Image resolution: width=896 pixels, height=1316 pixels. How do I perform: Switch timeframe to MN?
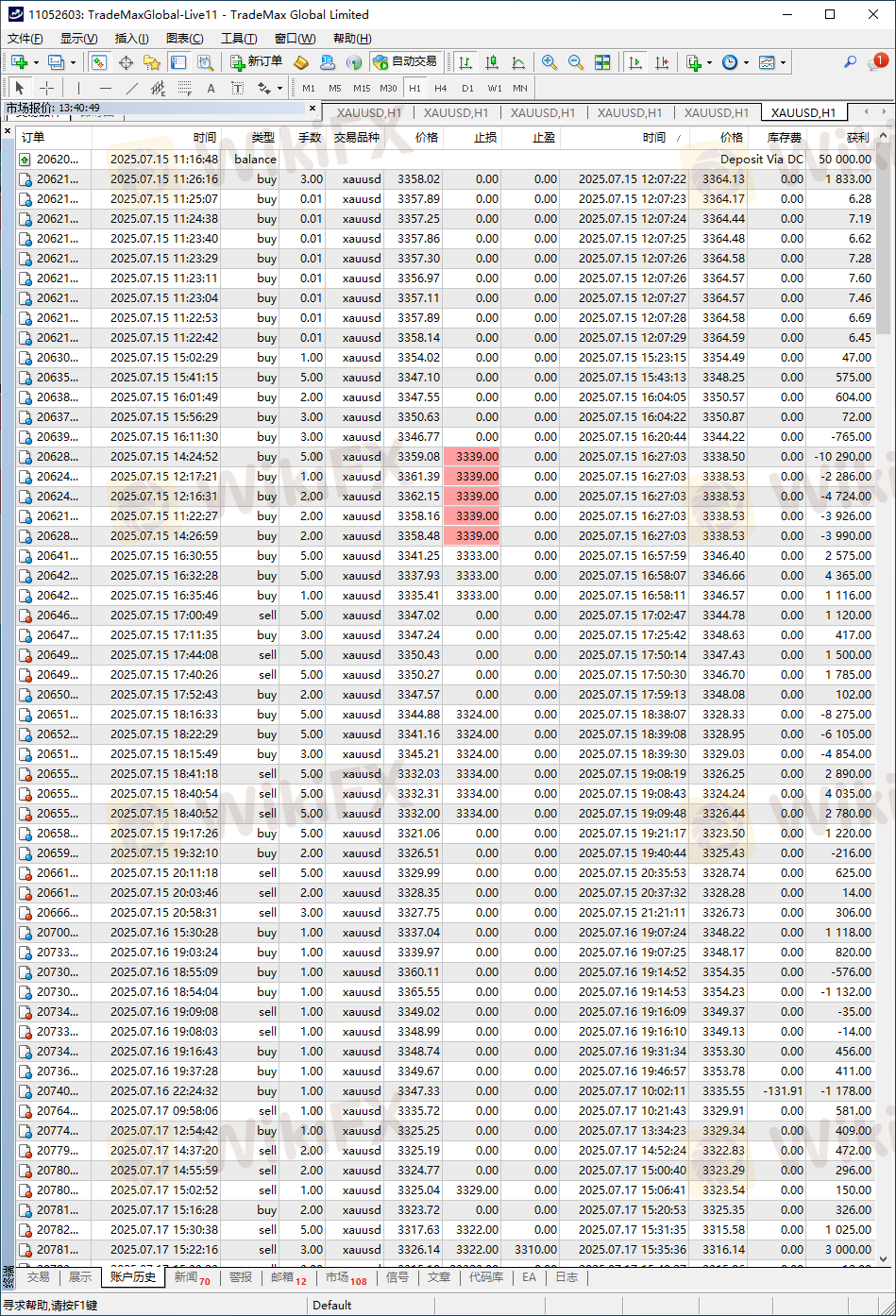(x=520, y=88)
